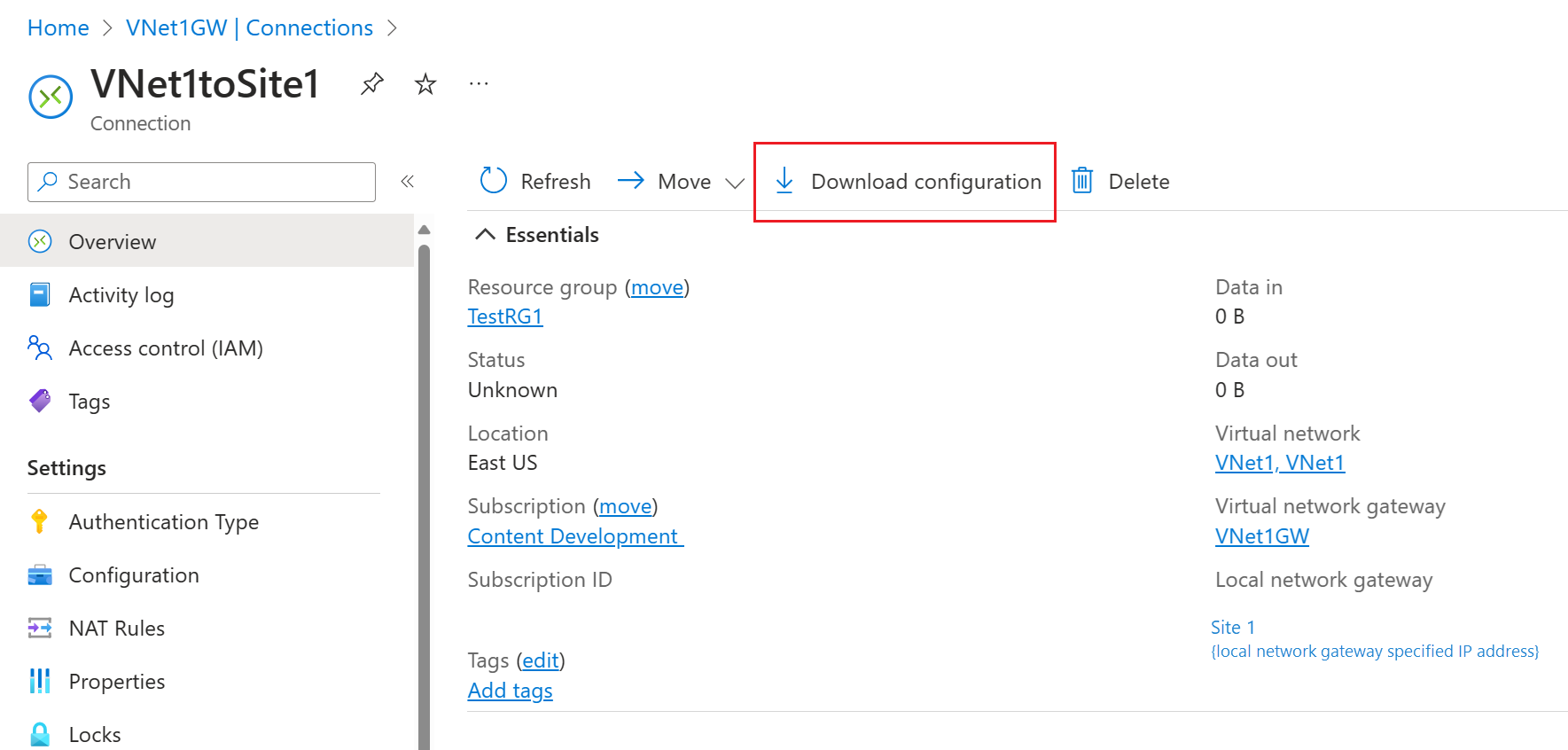The image size is (1568, 750).
Task: Open the Overview menu item
Action: click(x=207, y=241)
